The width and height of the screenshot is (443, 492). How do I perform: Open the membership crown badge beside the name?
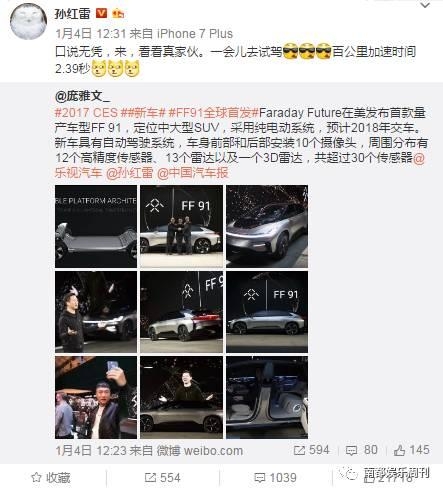point(118,14)
